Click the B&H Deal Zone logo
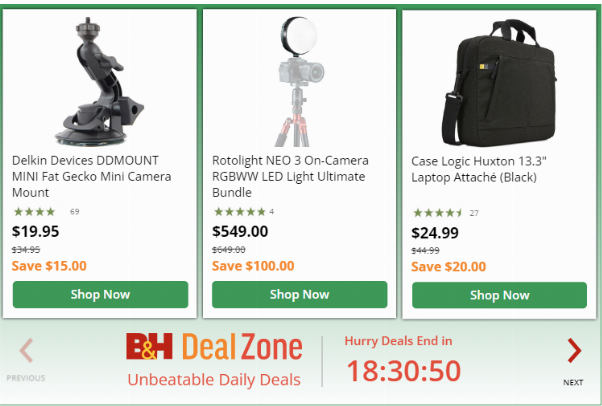Image resolution: width=602 pixels, height=406 pixels. point(214,347)
